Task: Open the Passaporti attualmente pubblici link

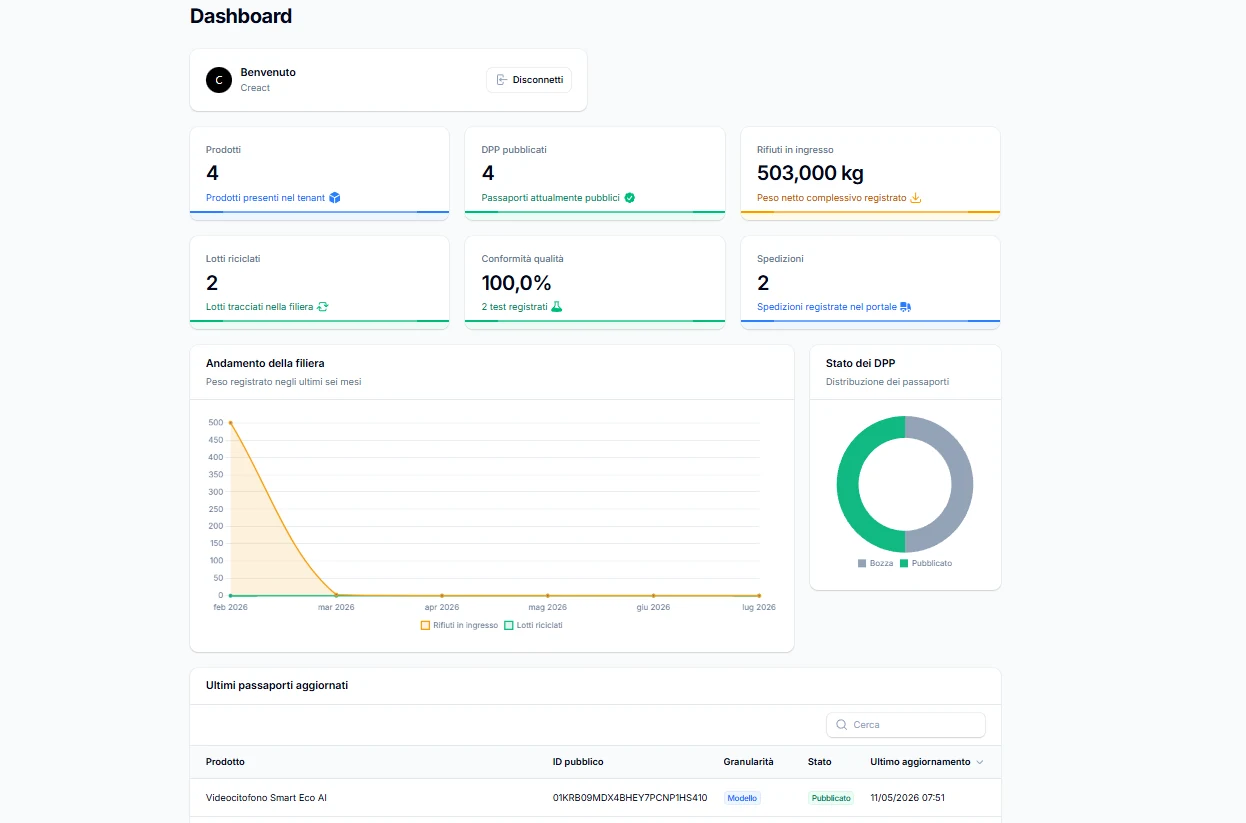Action: (551, 198)
